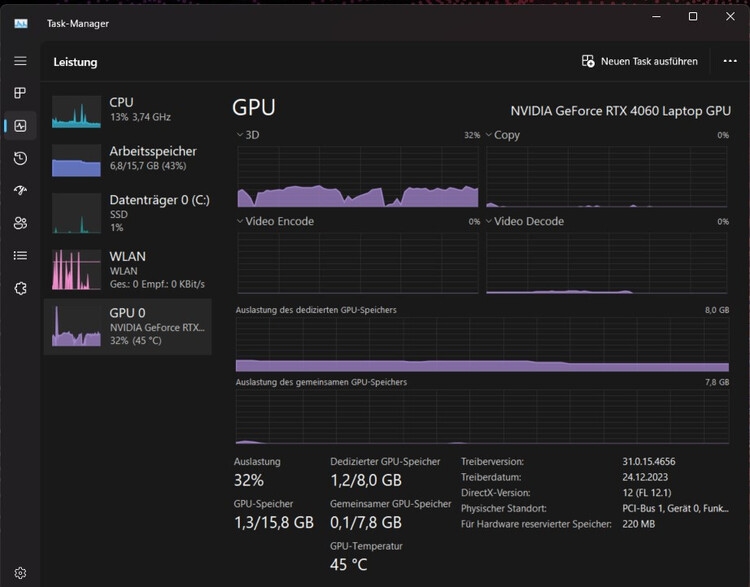Click the shared GPU memory graph
Image resolution: width=750 pixels, height=587 pixels.
point(482,417)
